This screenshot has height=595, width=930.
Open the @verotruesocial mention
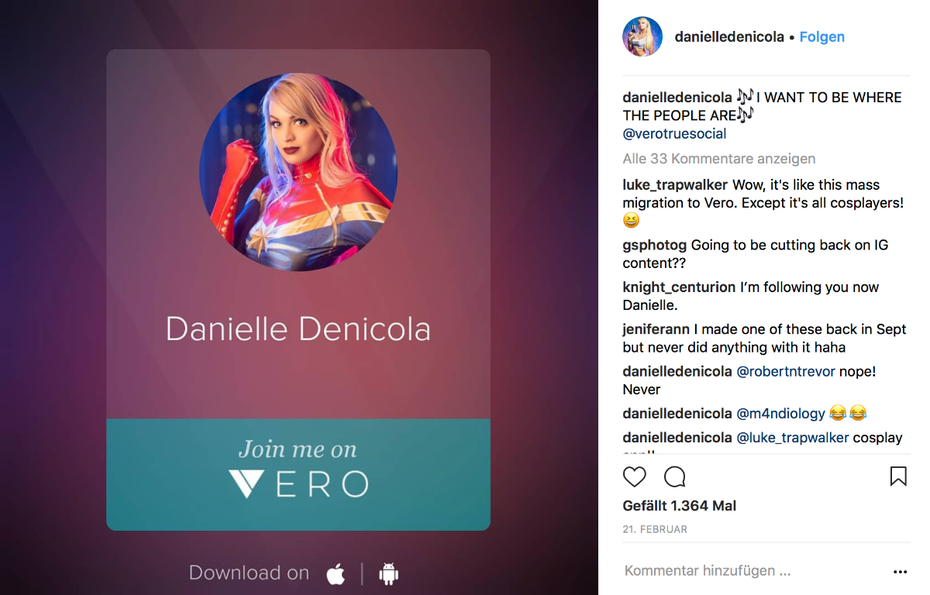pos(674,133)
